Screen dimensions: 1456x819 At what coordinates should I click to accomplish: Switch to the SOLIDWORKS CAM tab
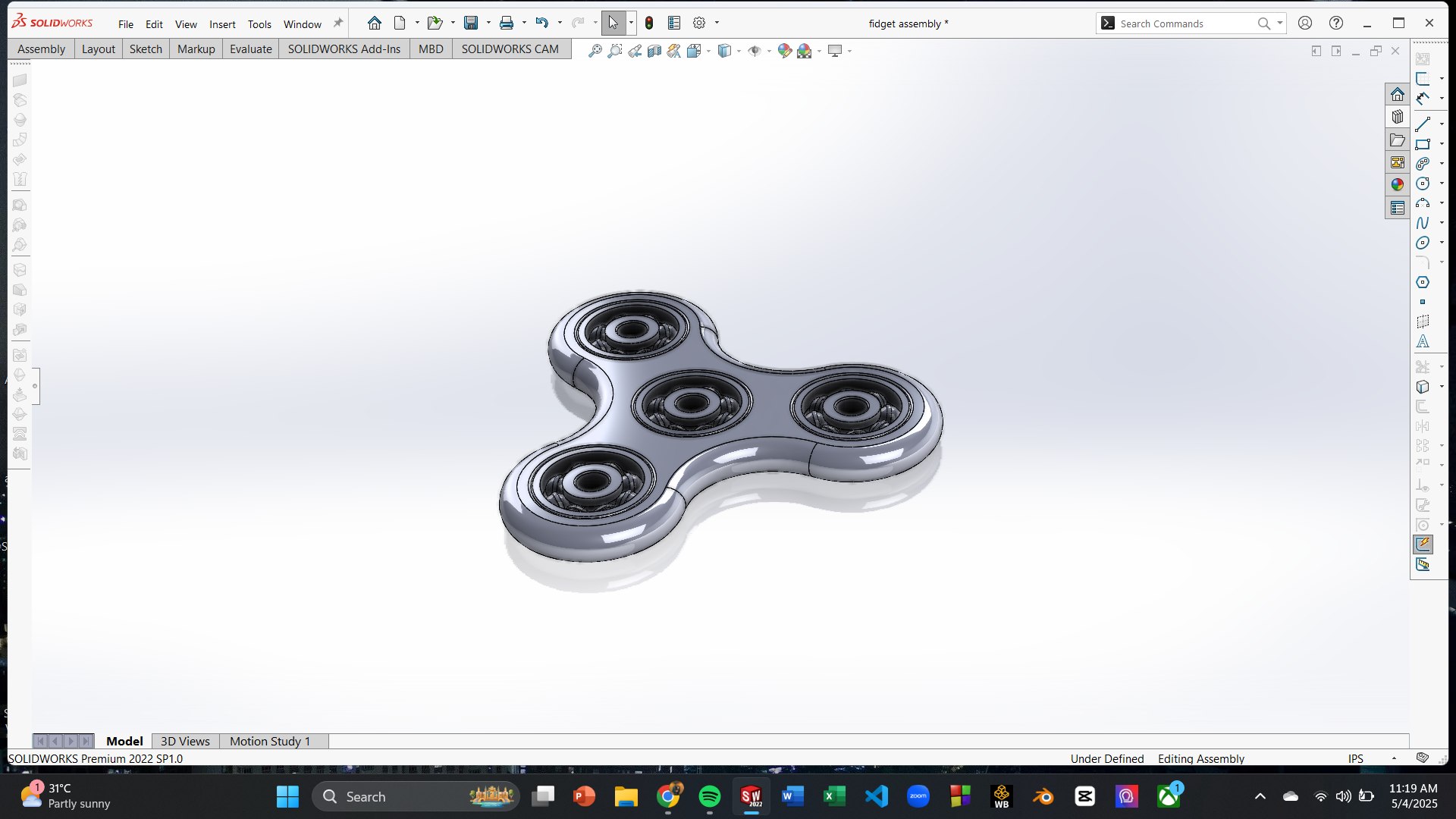pyautogui.click(x=510, y=49)
